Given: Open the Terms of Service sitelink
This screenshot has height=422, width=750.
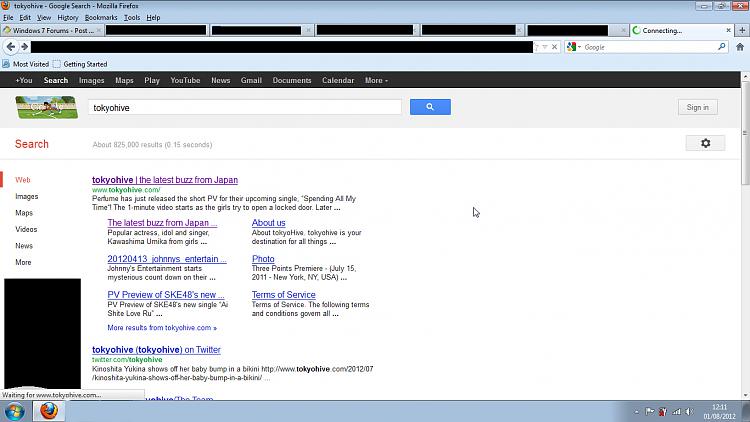Looking at the screenshot, I should (x=284, y=295).
